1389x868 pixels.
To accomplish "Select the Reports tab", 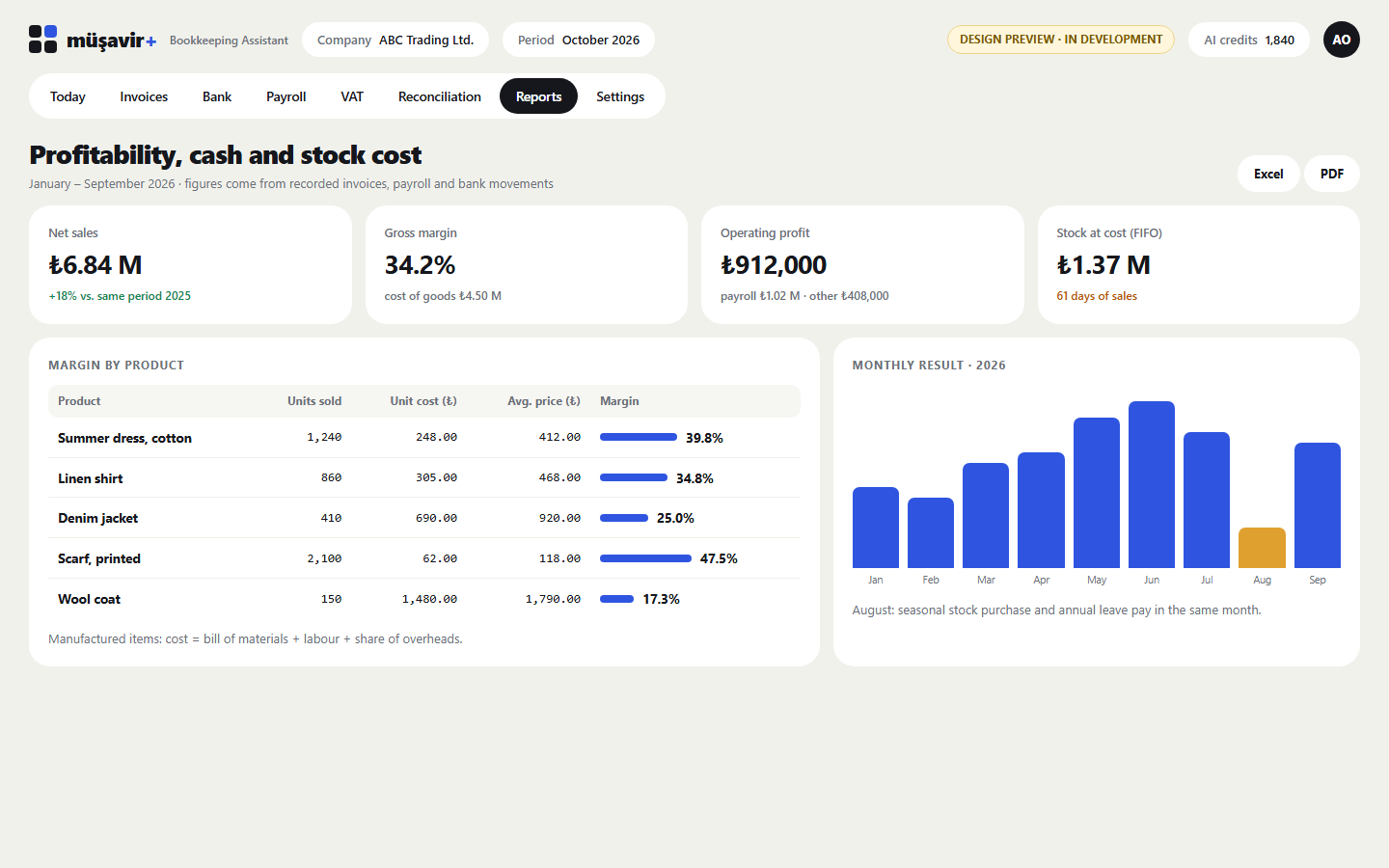I will [538, 96].
